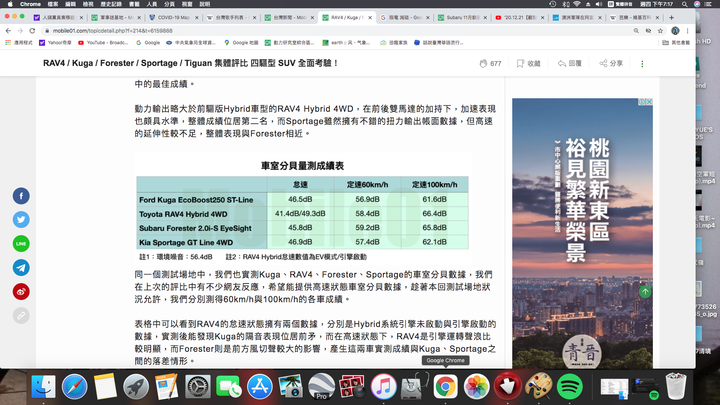
Task: Select the 41.4dB/49.3dB RAV4 idle value
Action: point(300,214)
